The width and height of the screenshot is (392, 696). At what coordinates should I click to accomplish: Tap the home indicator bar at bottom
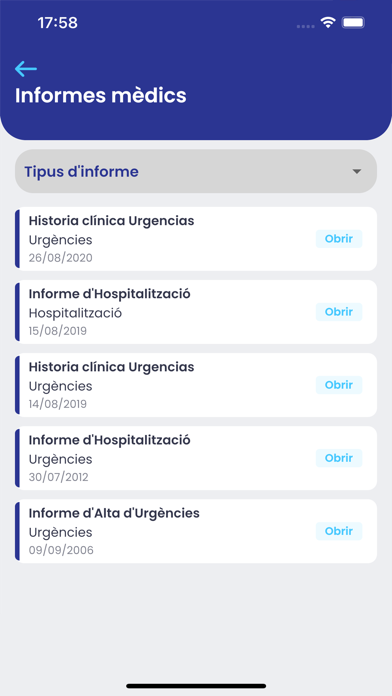pos(196,686)
